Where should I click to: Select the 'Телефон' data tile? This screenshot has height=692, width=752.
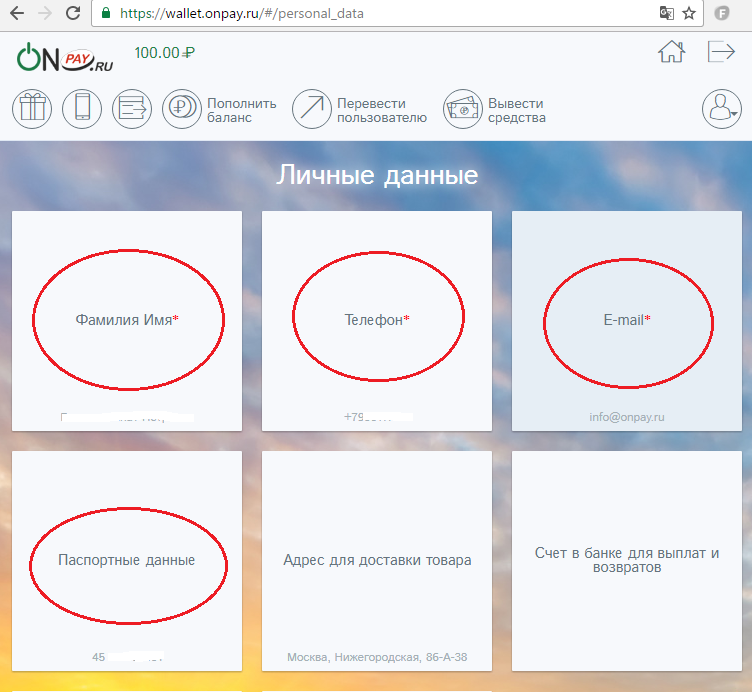click(x=377, y=320)
